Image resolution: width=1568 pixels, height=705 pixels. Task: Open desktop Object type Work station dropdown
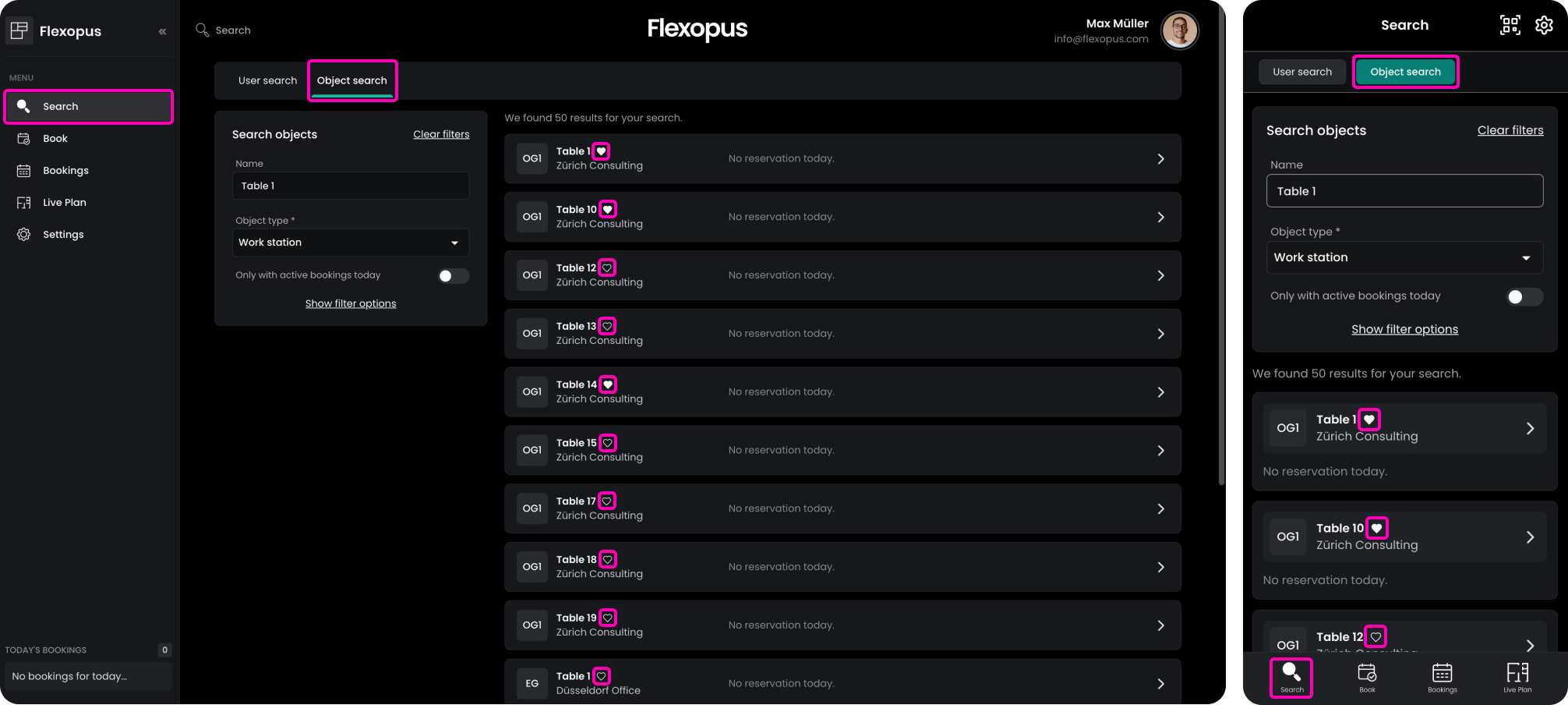[x=351, y=243]
